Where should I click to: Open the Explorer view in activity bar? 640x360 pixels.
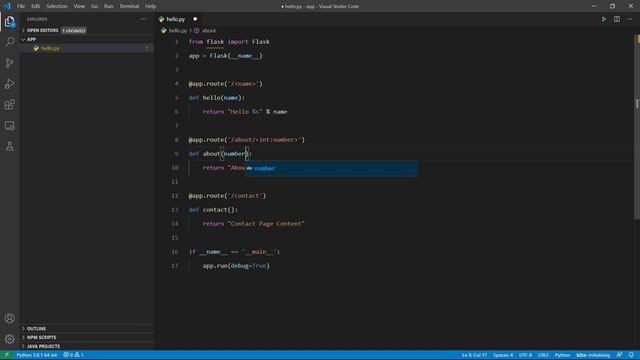pyautogui.click(x=9, y=21)
